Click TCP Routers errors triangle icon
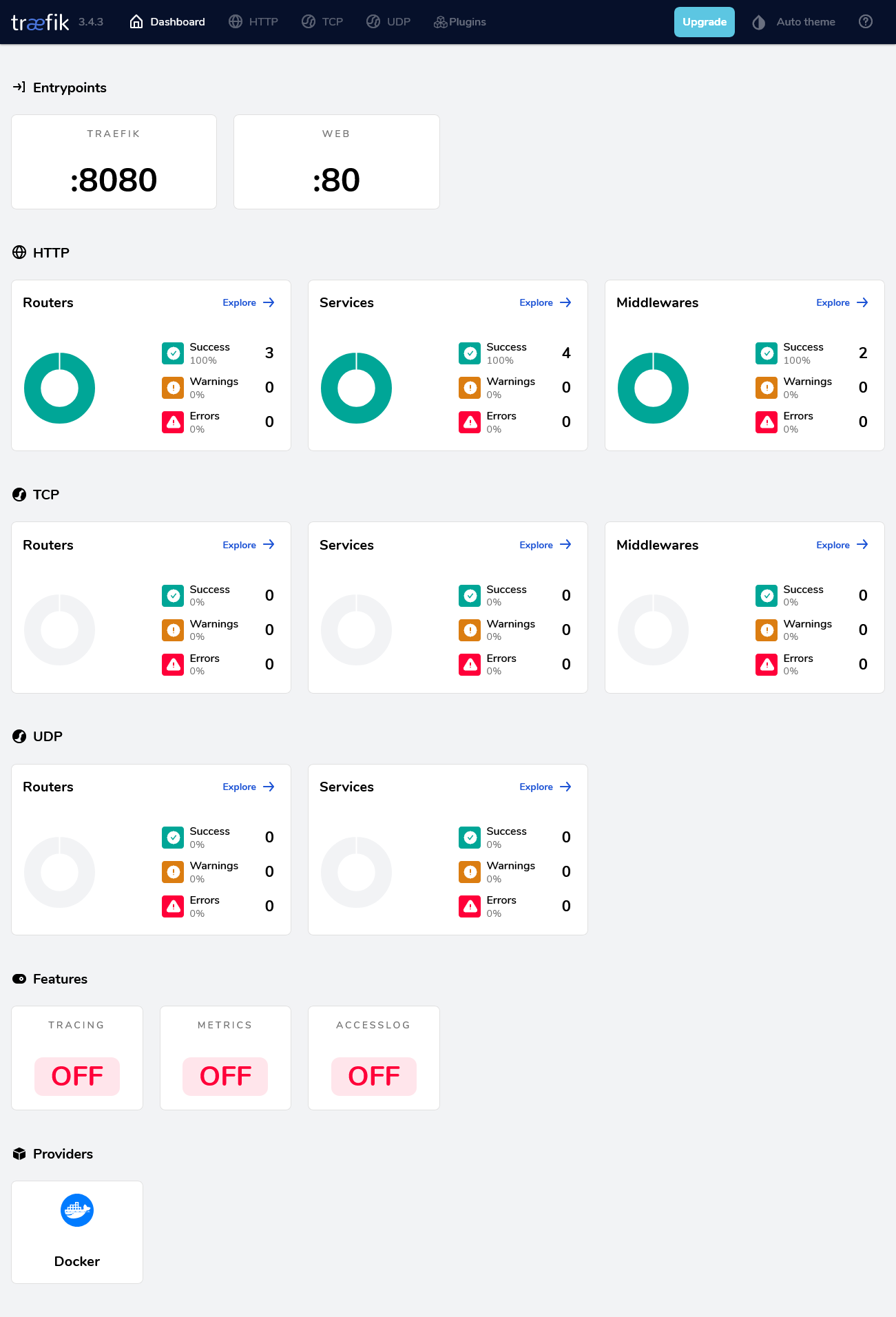 pyautogui.click(x=173, y=665)
